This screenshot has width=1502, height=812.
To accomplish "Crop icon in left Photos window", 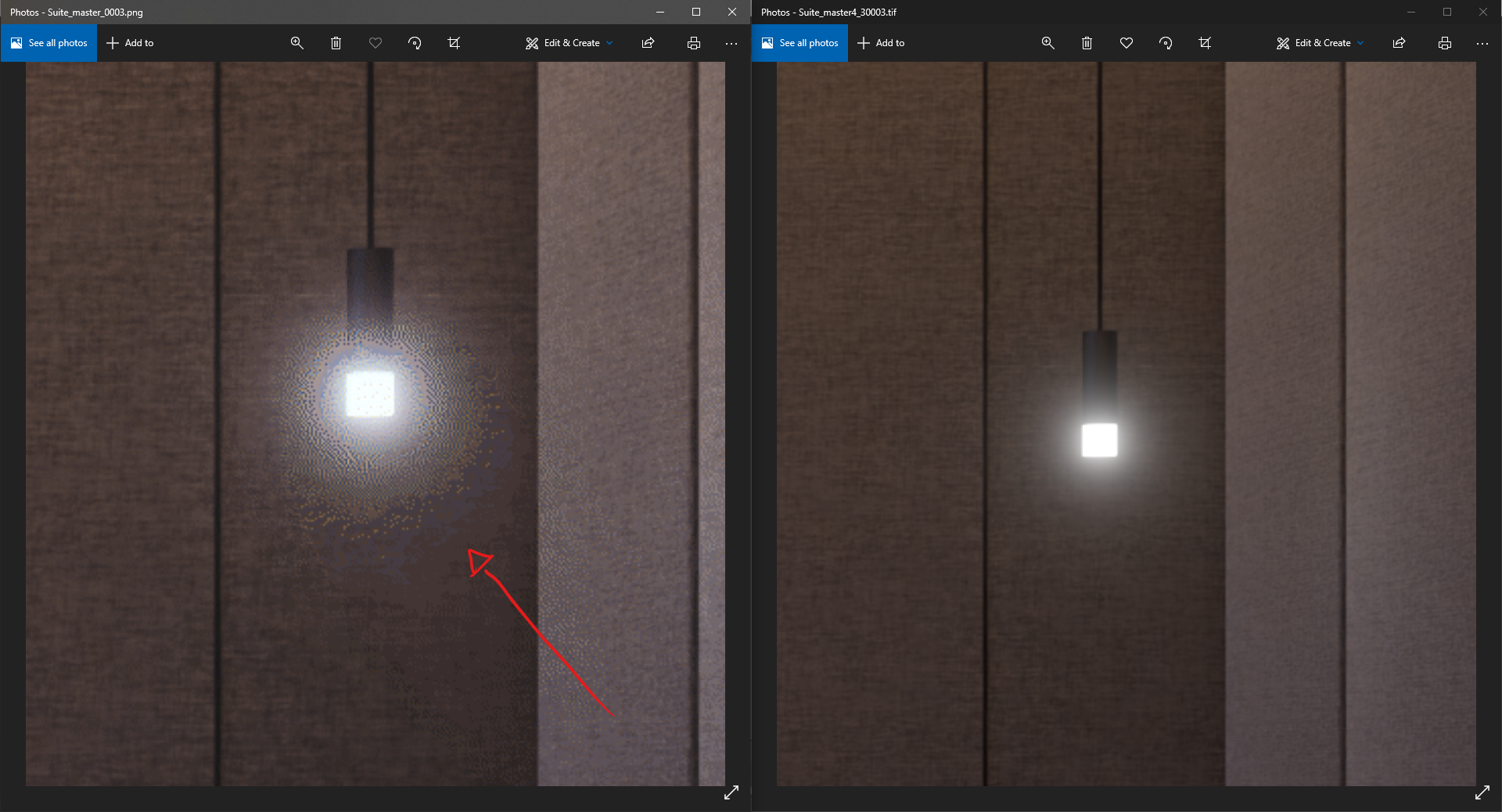I will [454, 43].
